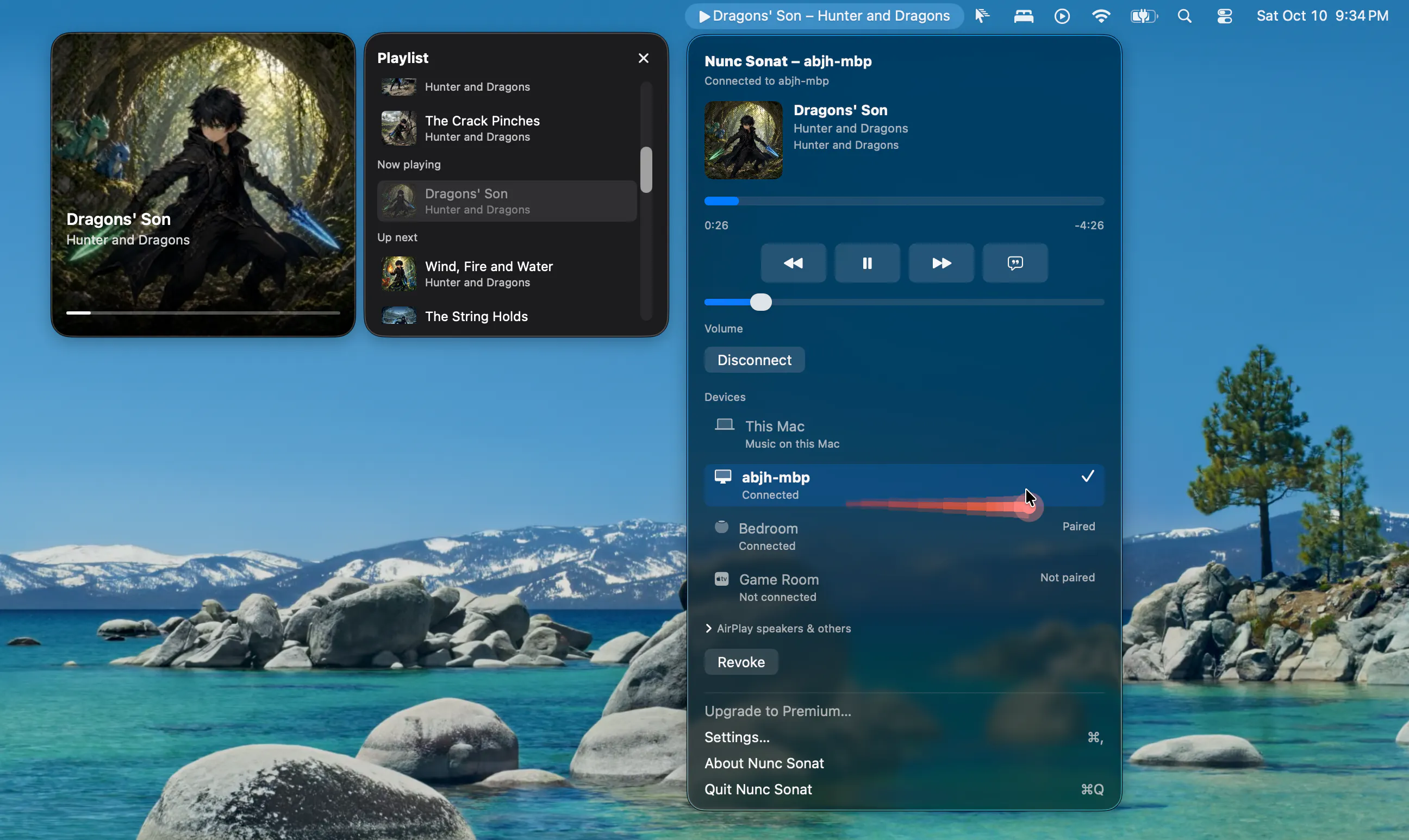Click the progress bar on the album art widget
This screenshot has height=840, width=1409.
point(203,312)
